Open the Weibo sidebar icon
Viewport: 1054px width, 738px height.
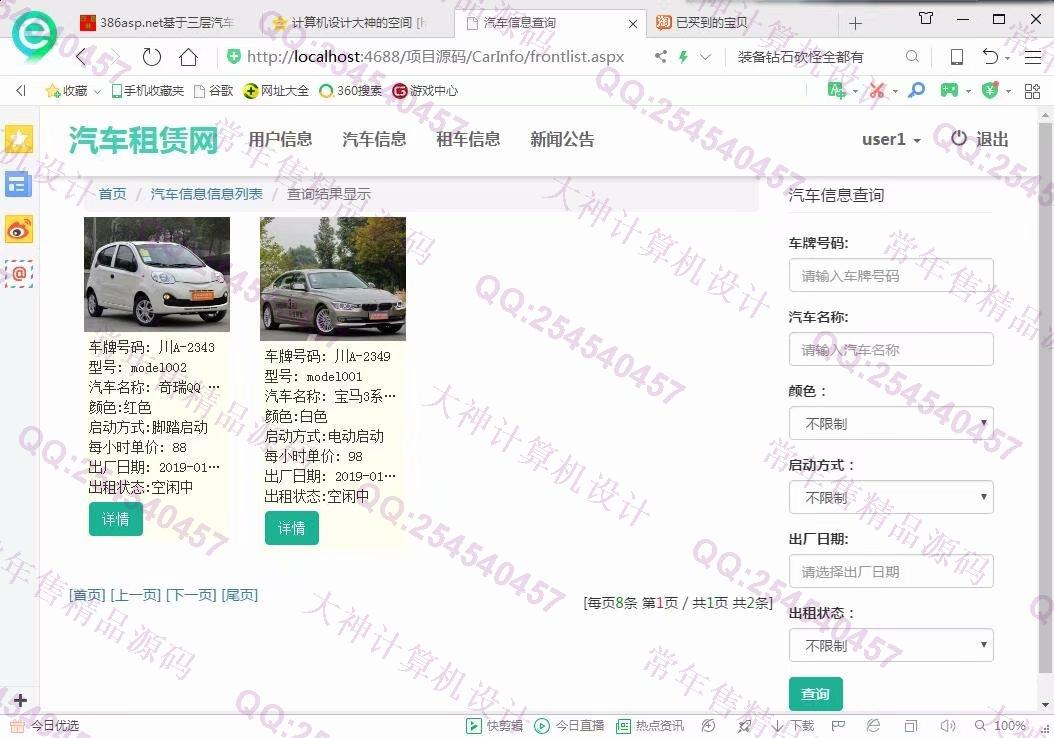click(x=19, y=230)
